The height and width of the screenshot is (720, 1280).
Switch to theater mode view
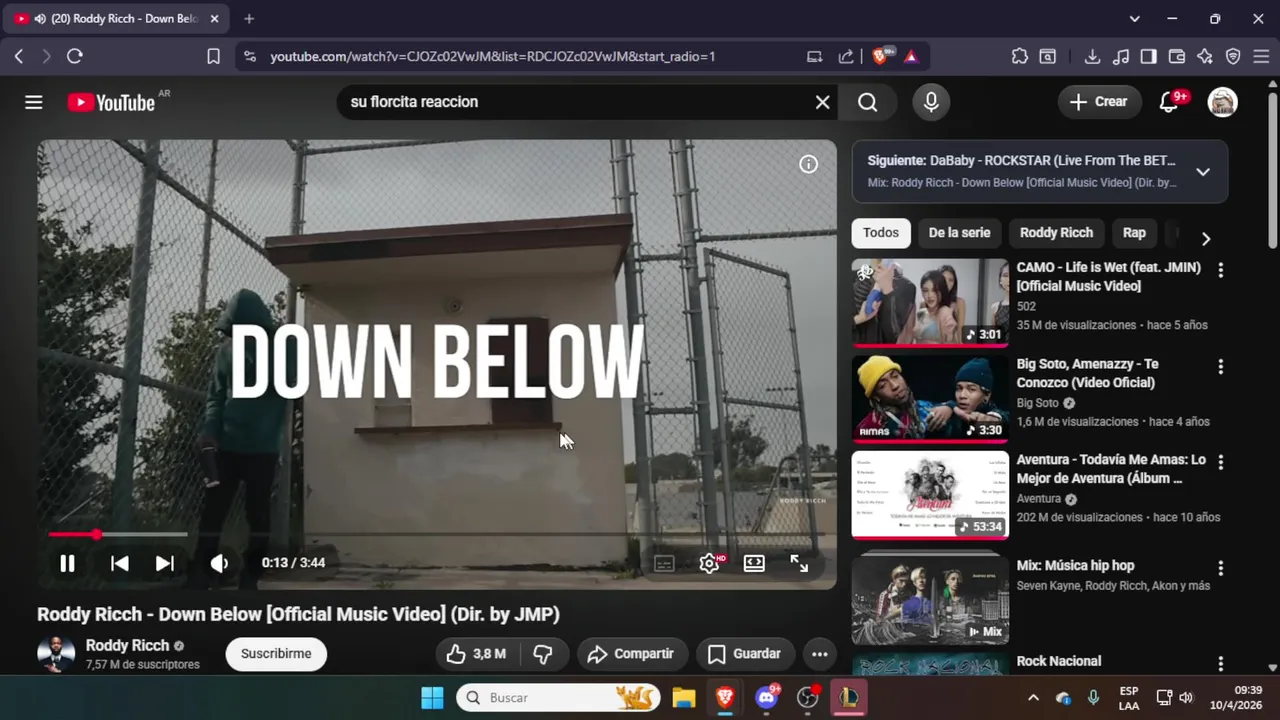pos(754,563)
